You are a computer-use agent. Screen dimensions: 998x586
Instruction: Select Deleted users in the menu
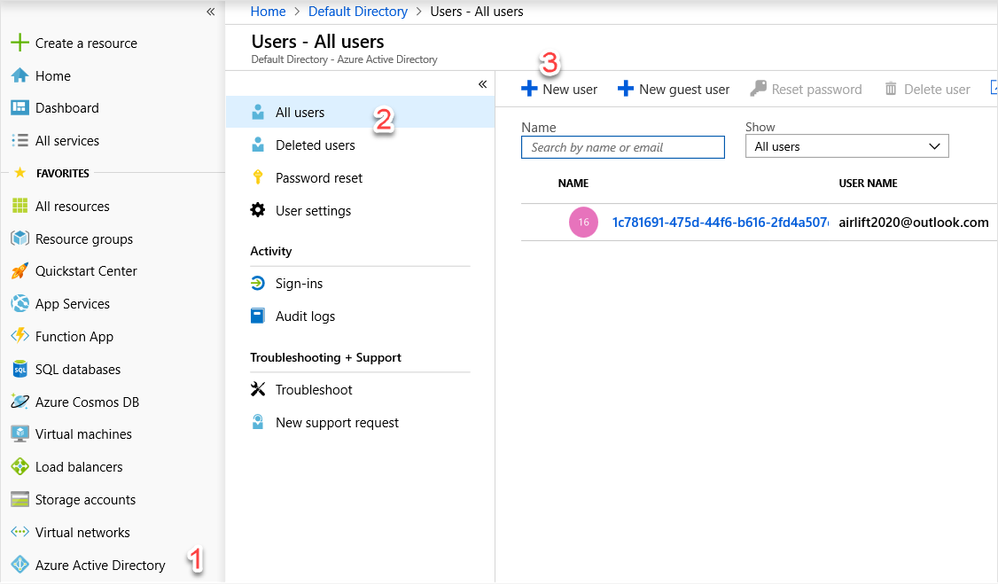[x=315, y=145]
